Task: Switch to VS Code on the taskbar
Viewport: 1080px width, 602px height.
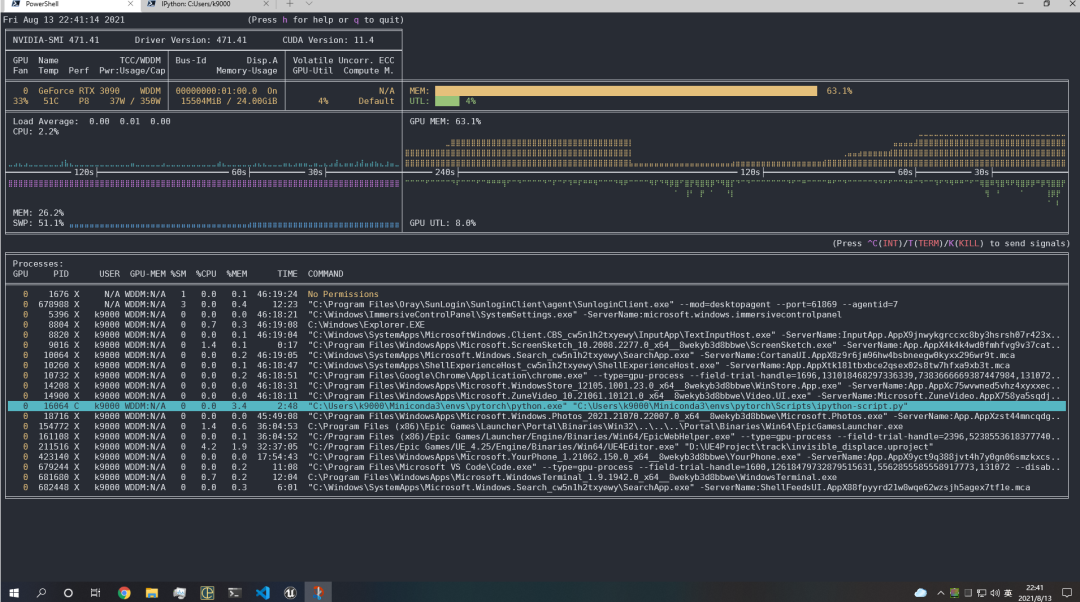Action: tap(262, 592)
